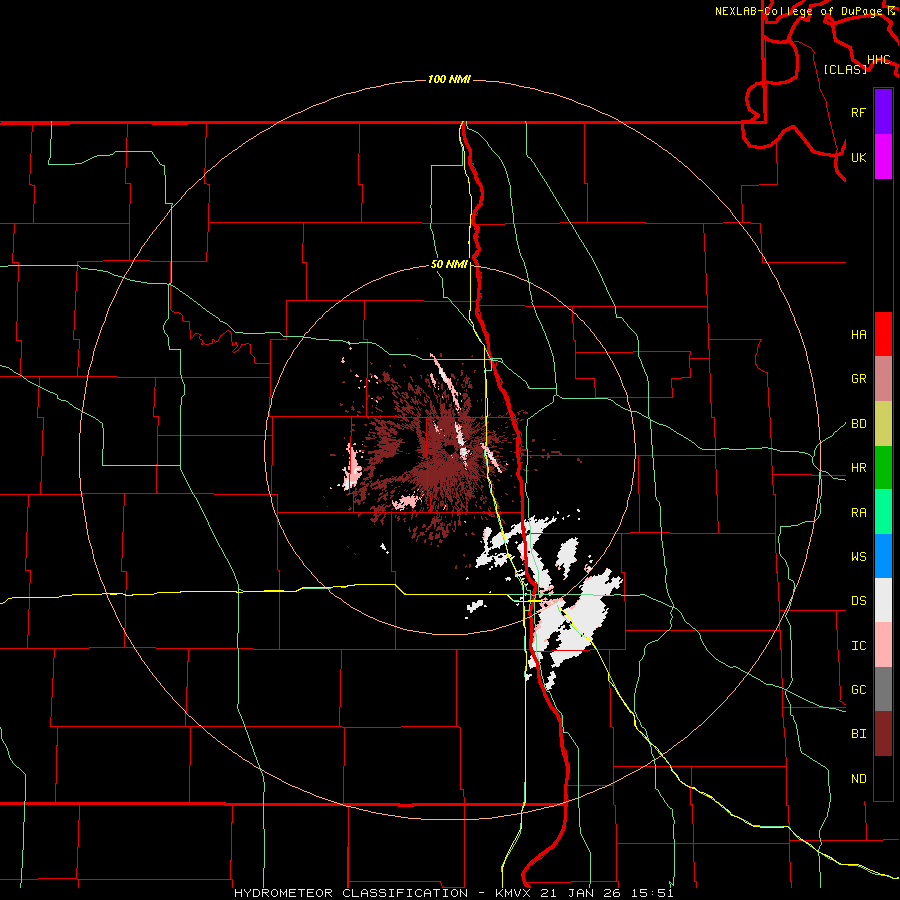This screenshot has width=900, height=900.
Task: Click the IC pink legend swatch
Action: pos(883,645)
